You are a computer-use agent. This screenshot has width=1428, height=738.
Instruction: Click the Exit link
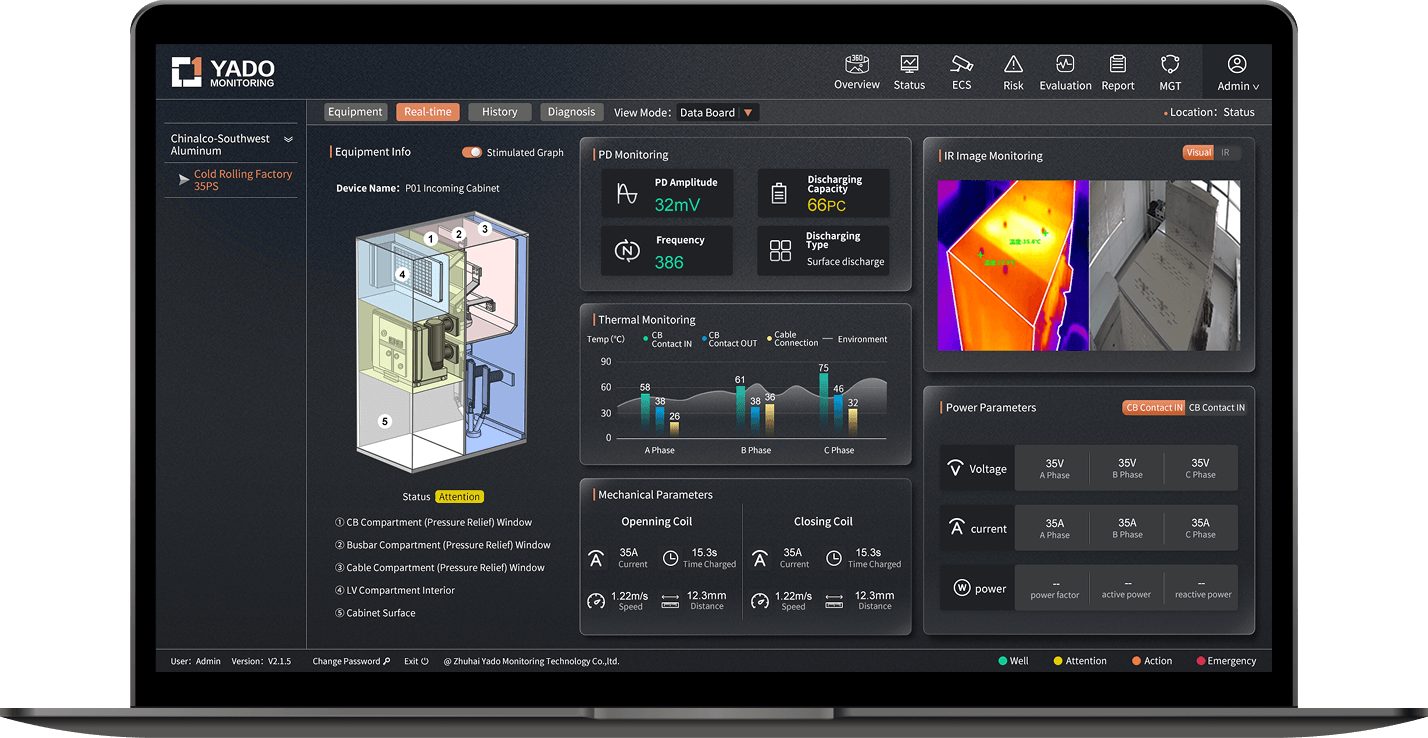411,661
